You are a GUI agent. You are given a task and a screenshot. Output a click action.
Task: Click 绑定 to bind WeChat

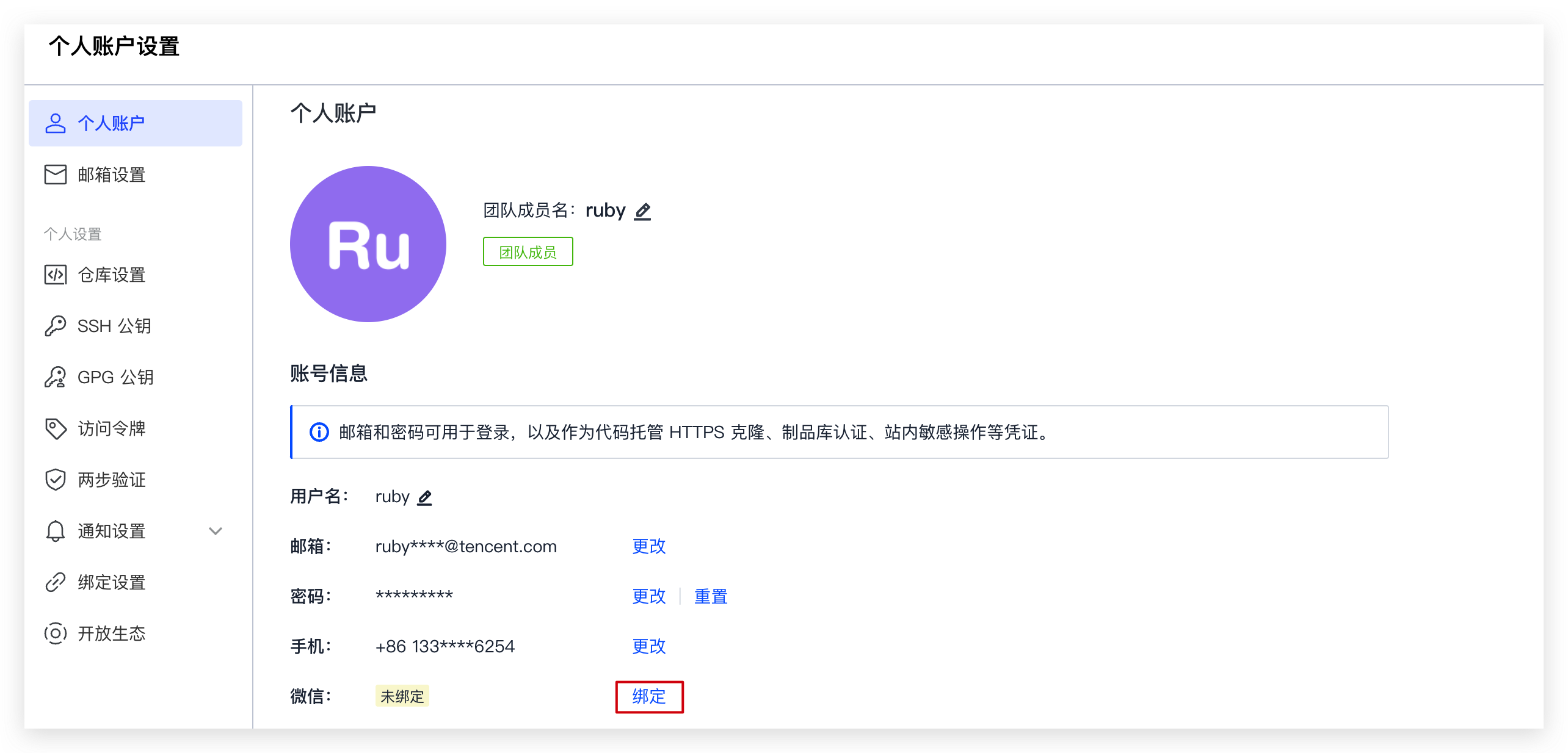click(648, 696)
